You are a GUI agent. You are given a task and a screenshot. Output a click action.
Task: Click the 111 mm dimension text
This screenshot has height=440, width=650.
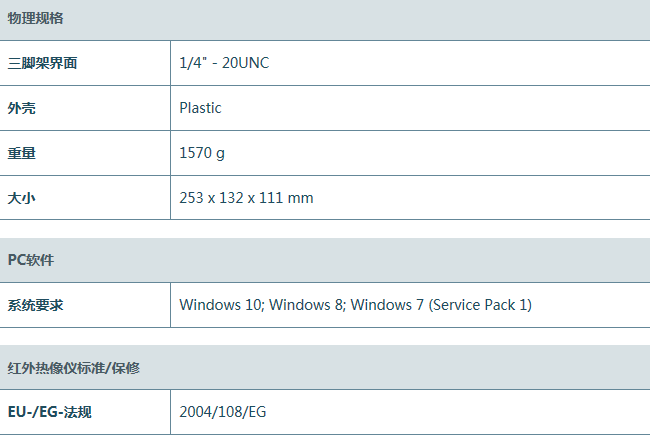coord(286,198)
